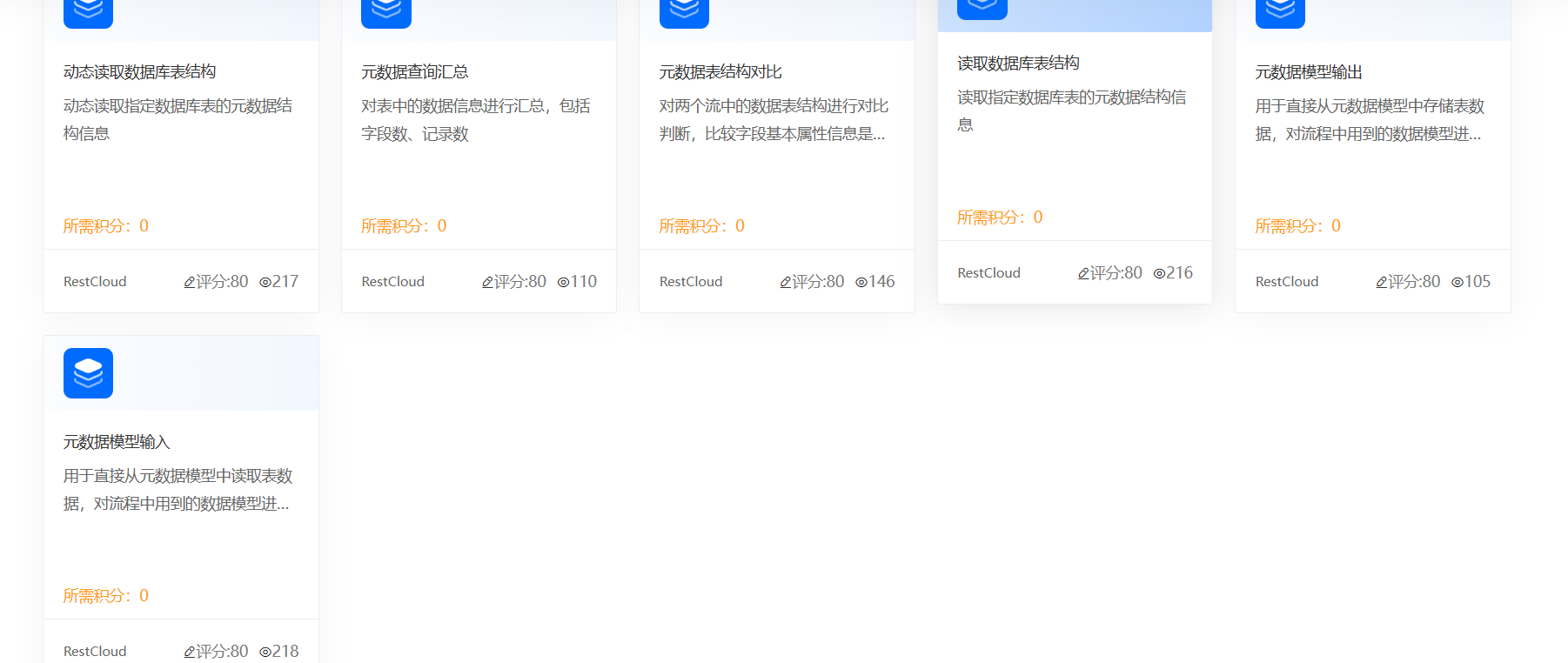
Task: Click RestCloud author on 动态读取数据库表结构 card
Action: click(95, 282)
